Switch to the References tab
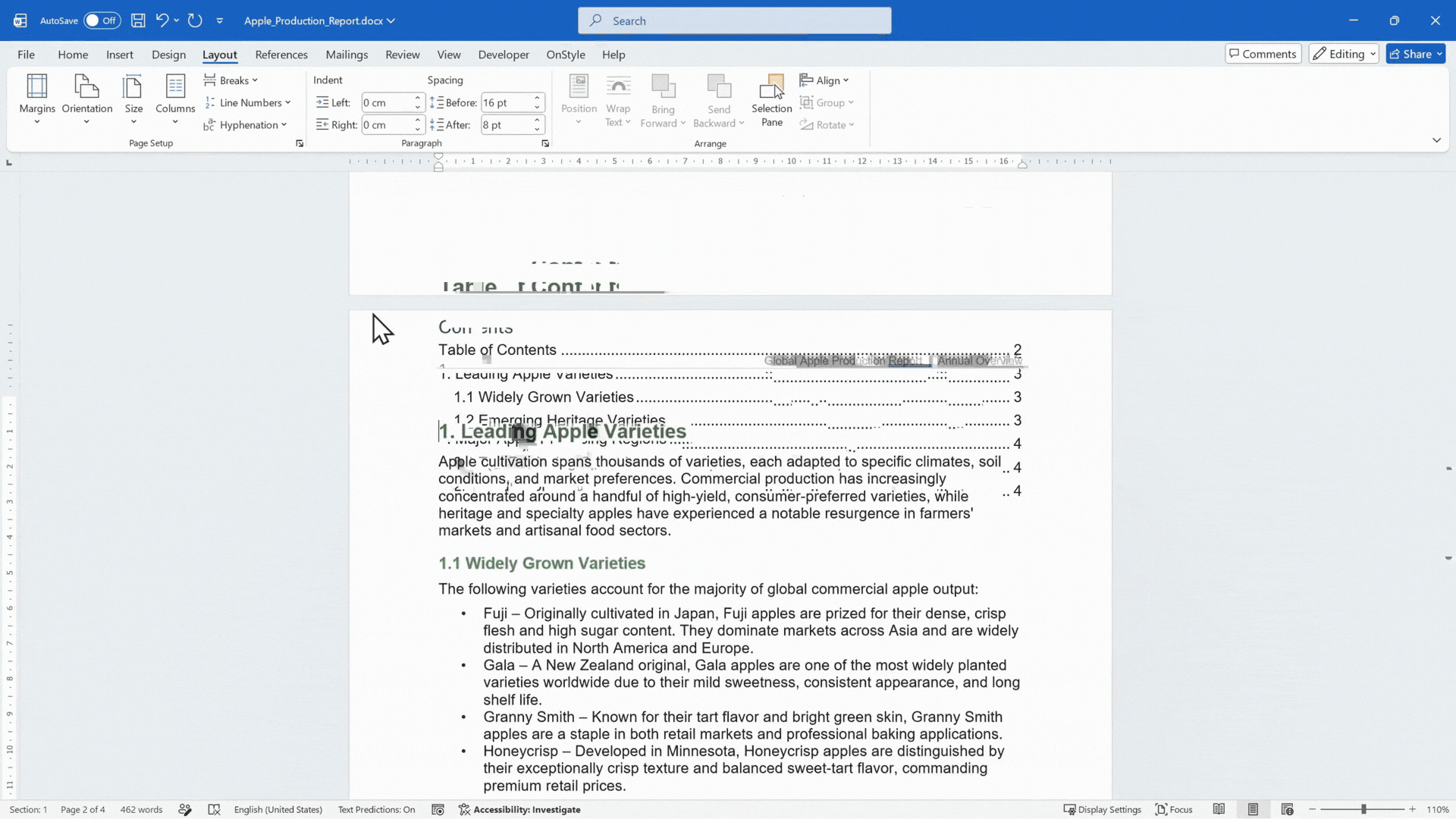1456x819 pixels. click(x=281, y=55)
